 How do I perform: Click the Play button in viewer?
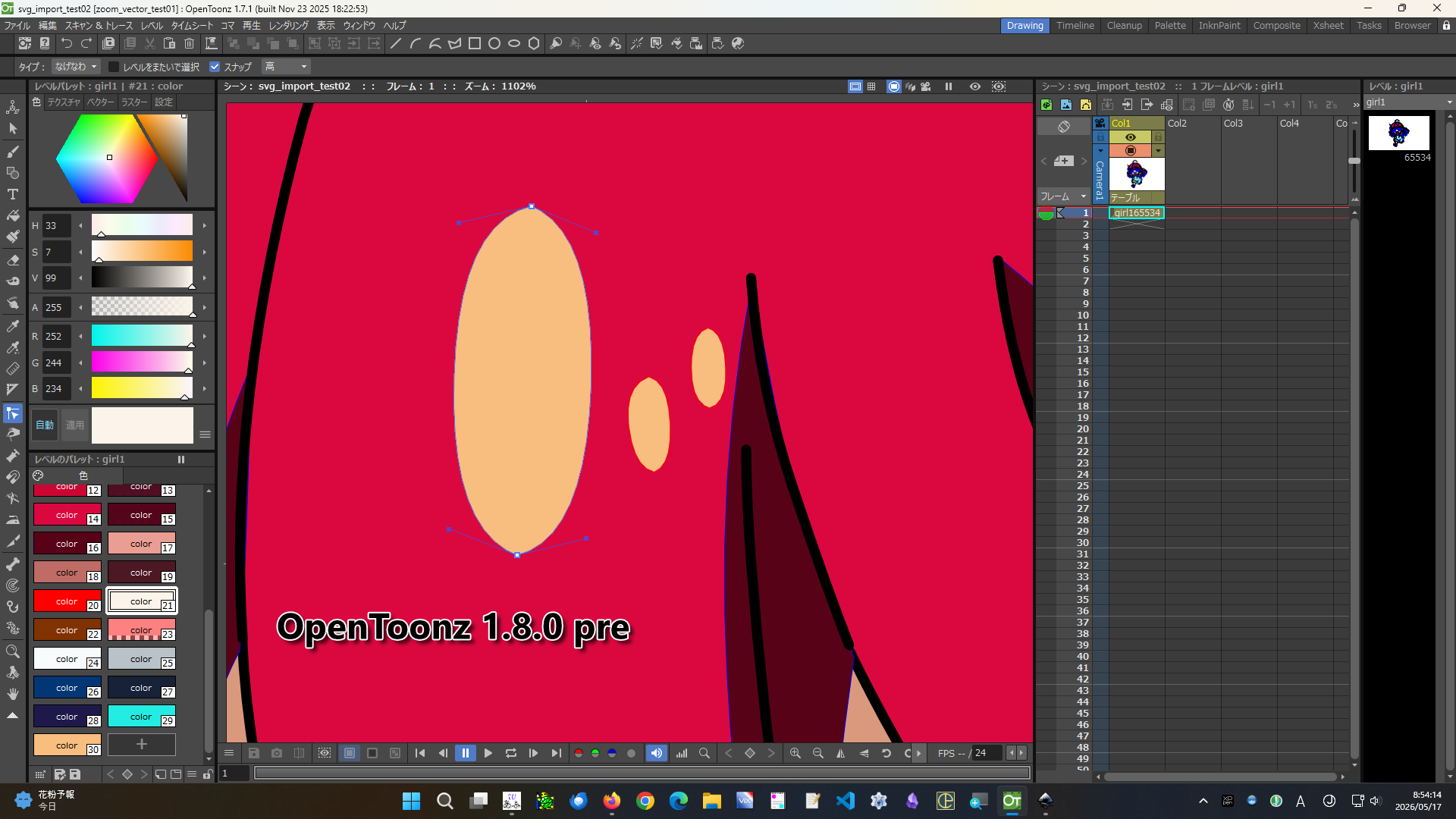click(x=488, y=753)
